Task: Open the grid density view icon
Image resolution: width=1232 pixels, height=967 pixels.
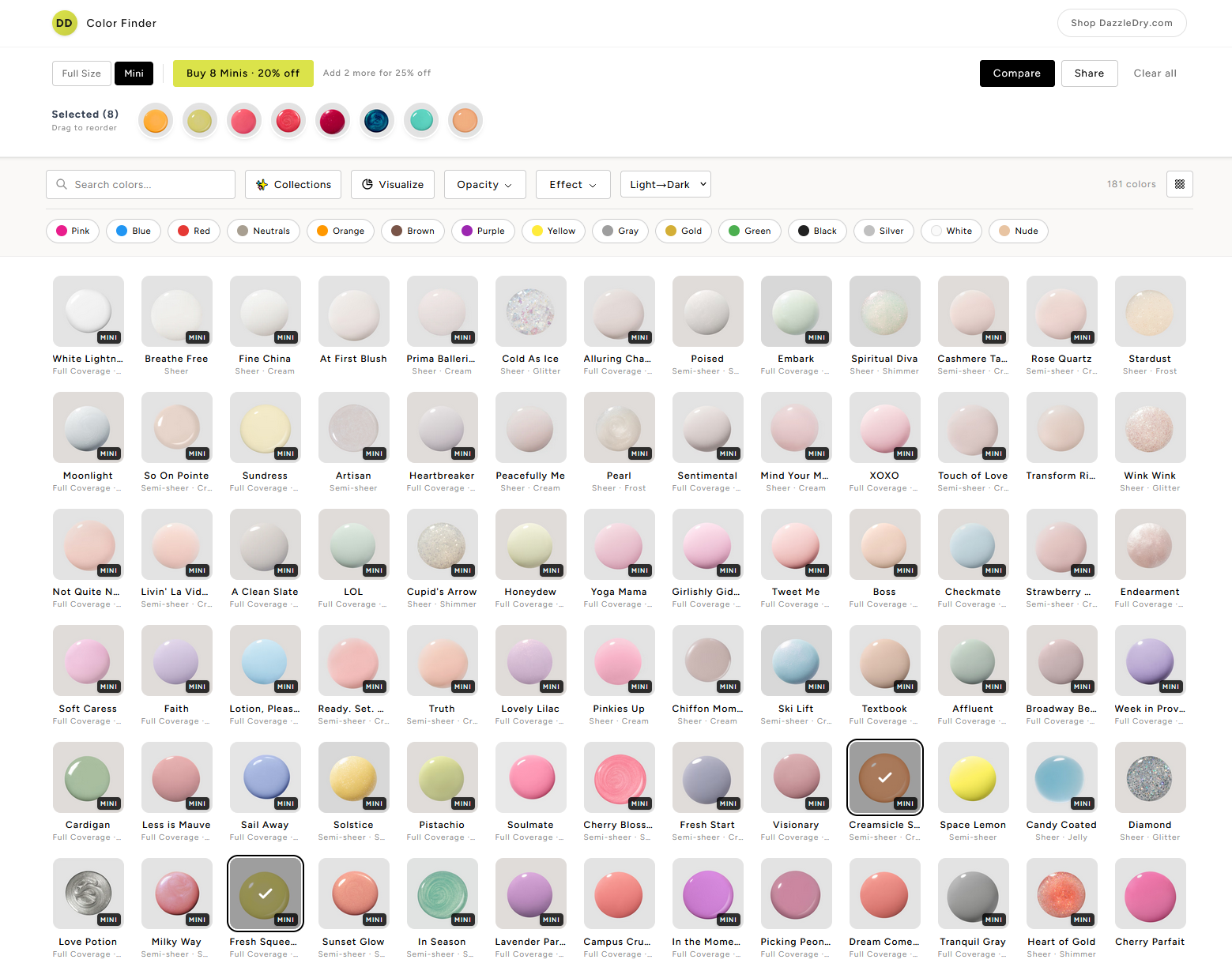Action: point(1179,184)
